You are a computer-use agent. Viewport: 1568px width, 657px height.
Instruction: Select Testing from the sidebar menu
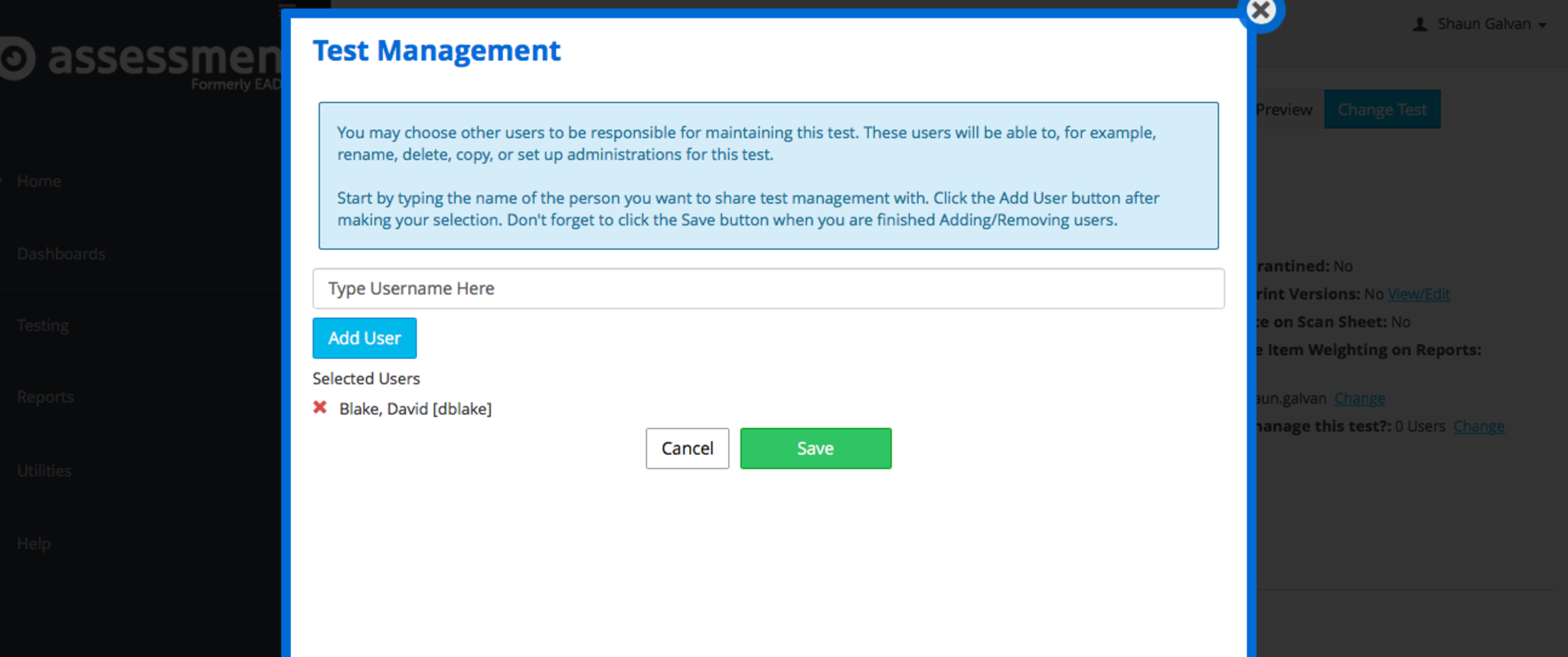pos(43,325)
